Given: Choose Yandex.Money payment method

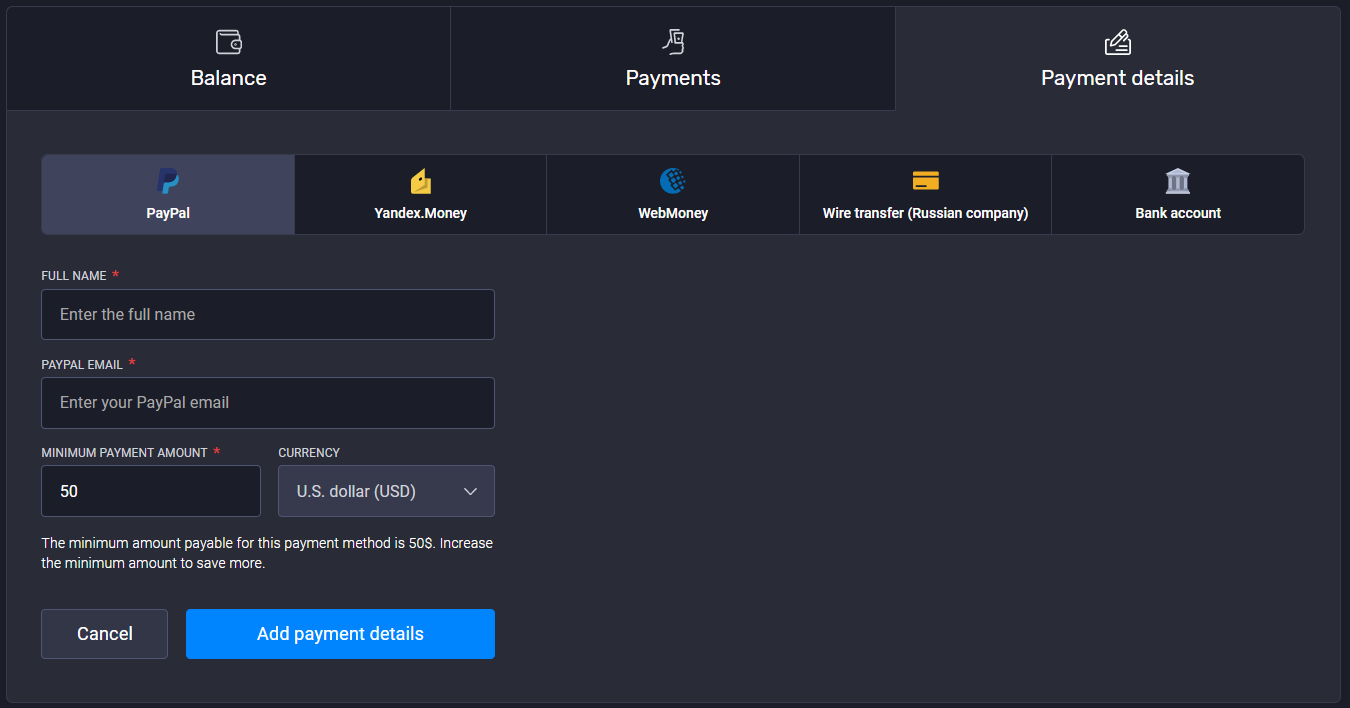Looking at the screenshot, I should pos(421,195).
